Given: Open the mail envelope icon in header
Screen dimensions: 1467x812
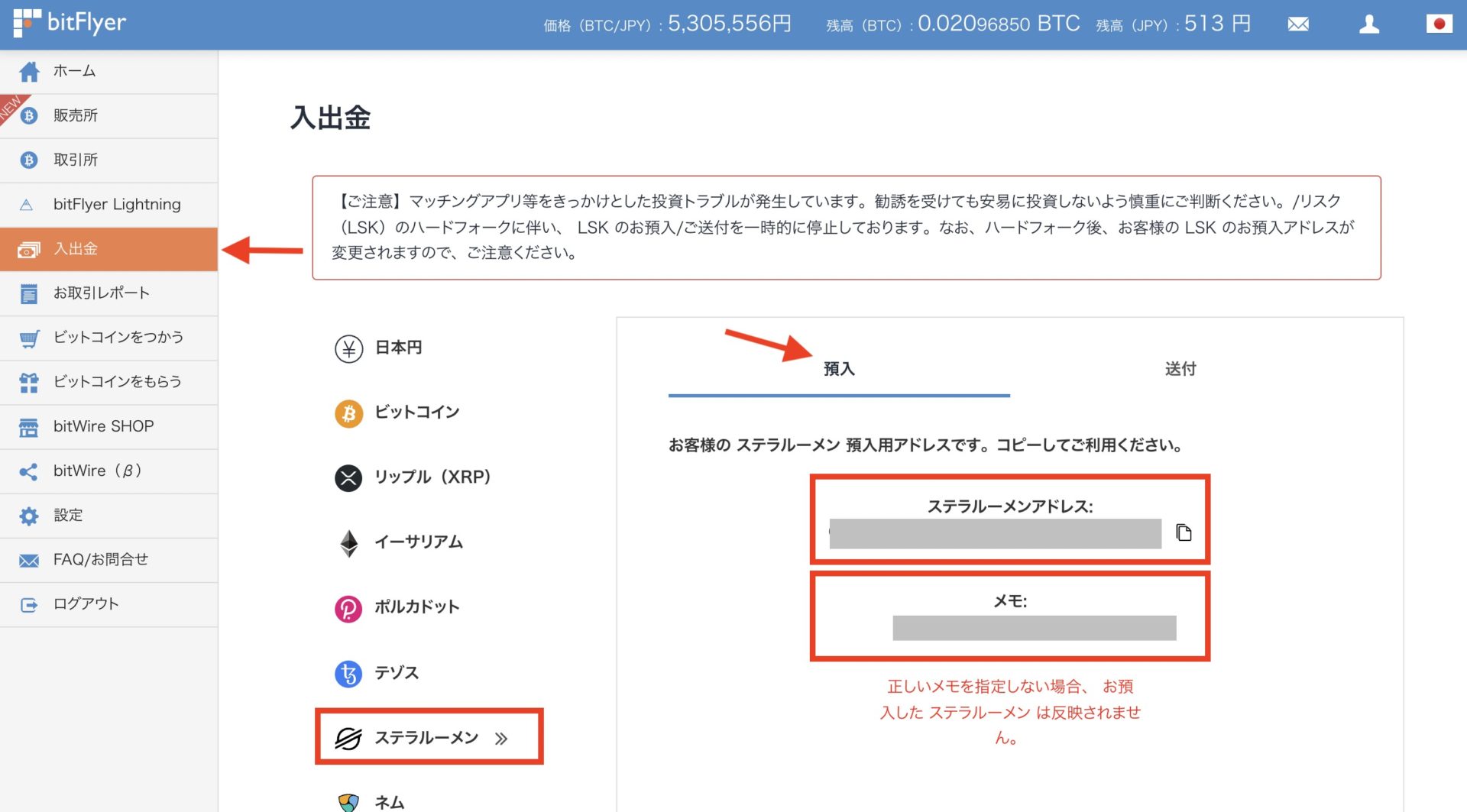Looking at the screenshot, I should pyautogui.click(x=1298, y=24).
